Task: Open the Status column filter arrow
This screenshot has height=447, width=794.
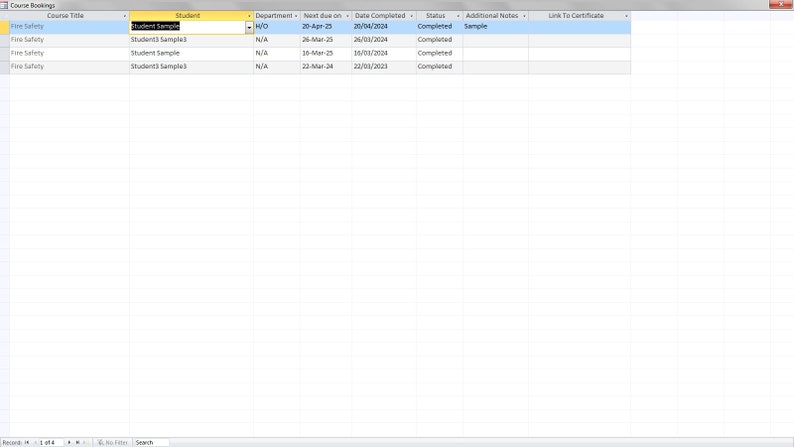Action: pyautogui.click(x=458, y=16)
